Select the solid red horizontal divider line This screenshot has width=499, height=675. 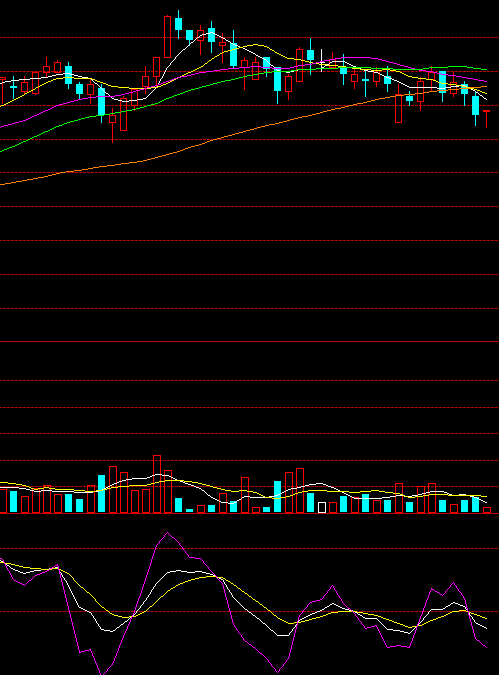tap(249, 341)
